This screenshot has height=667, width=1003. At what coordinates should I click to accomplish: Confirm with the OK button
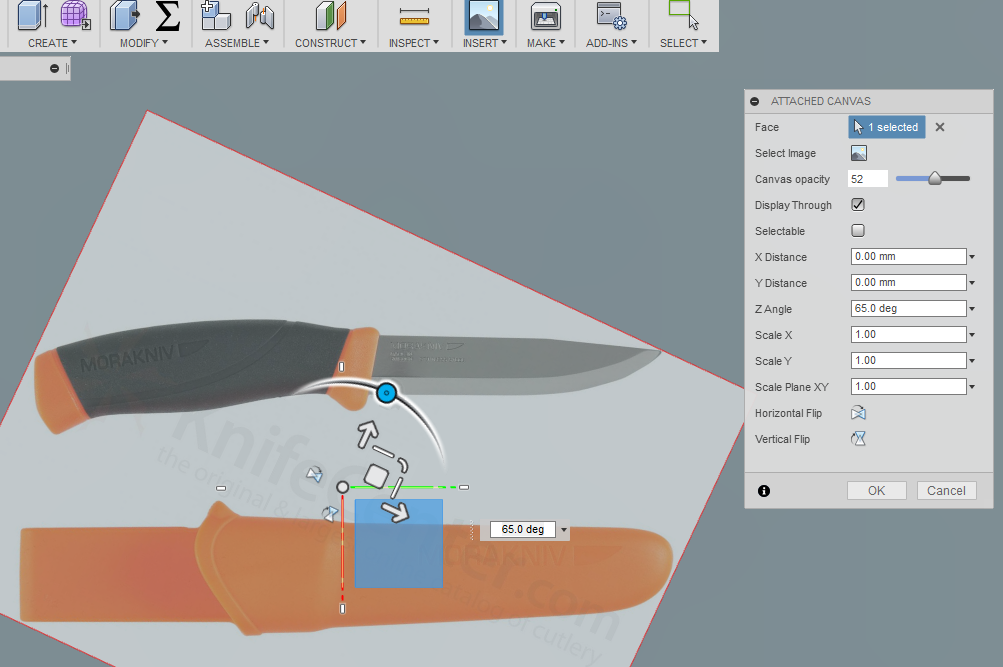[x=876, y=490]
